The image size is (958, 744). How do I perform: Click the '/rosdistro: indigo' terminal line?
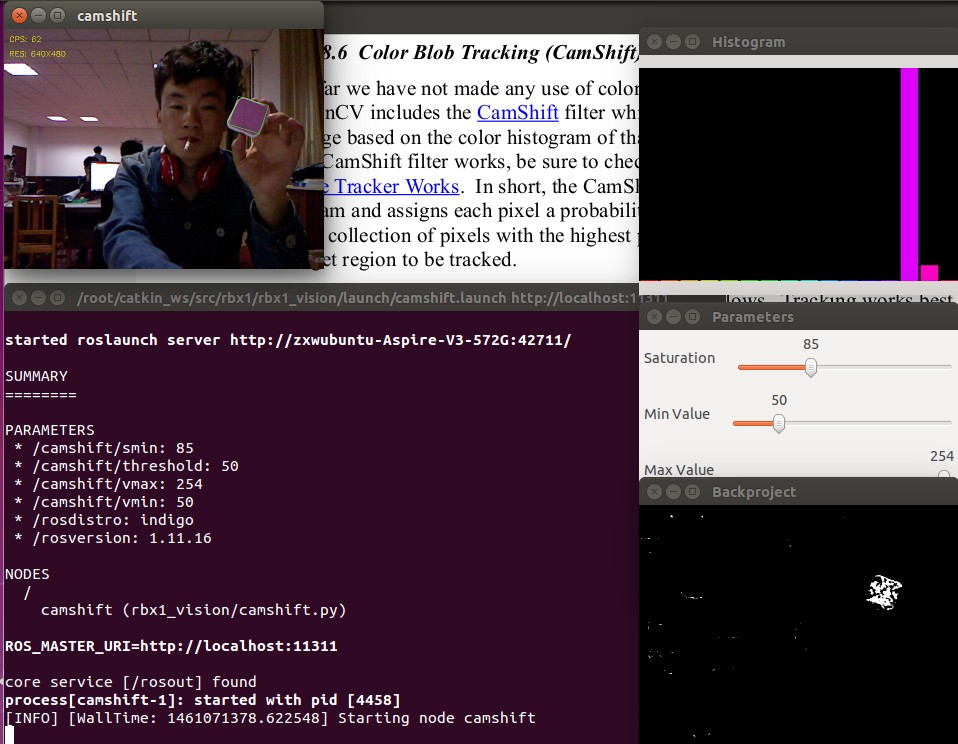[x=104, y=520]
